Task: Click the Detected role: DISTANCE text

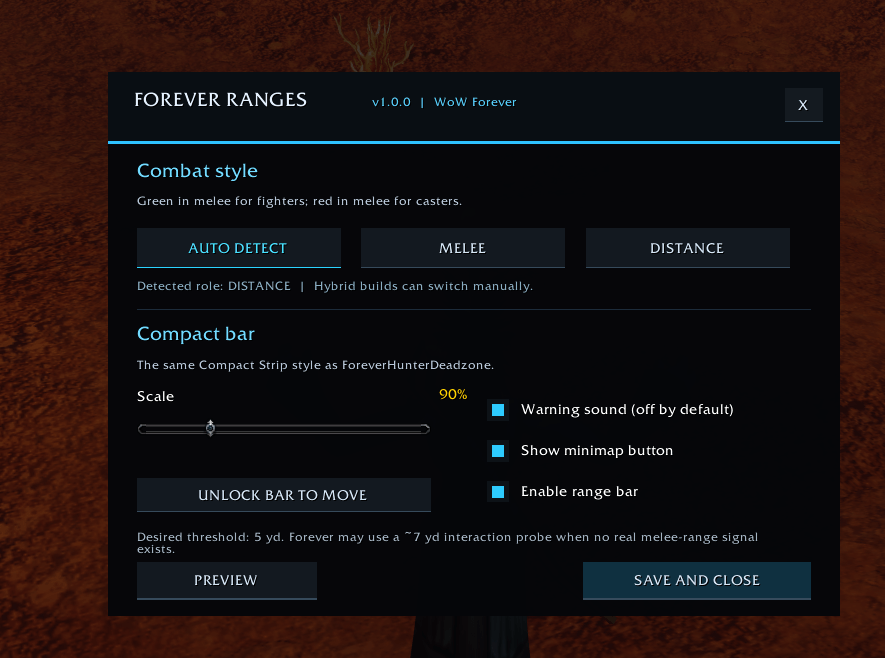Action: point(214,286)
